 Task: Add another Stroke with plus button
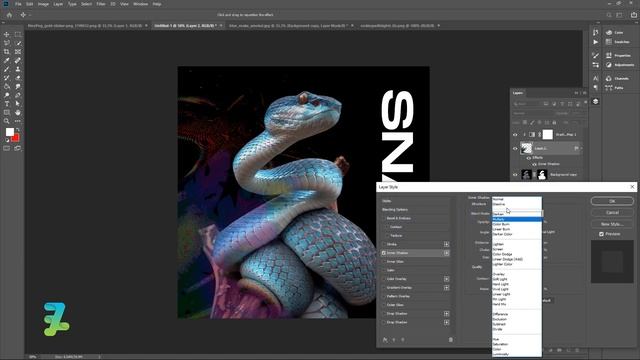pyautogui.click(x=447, y=244)
